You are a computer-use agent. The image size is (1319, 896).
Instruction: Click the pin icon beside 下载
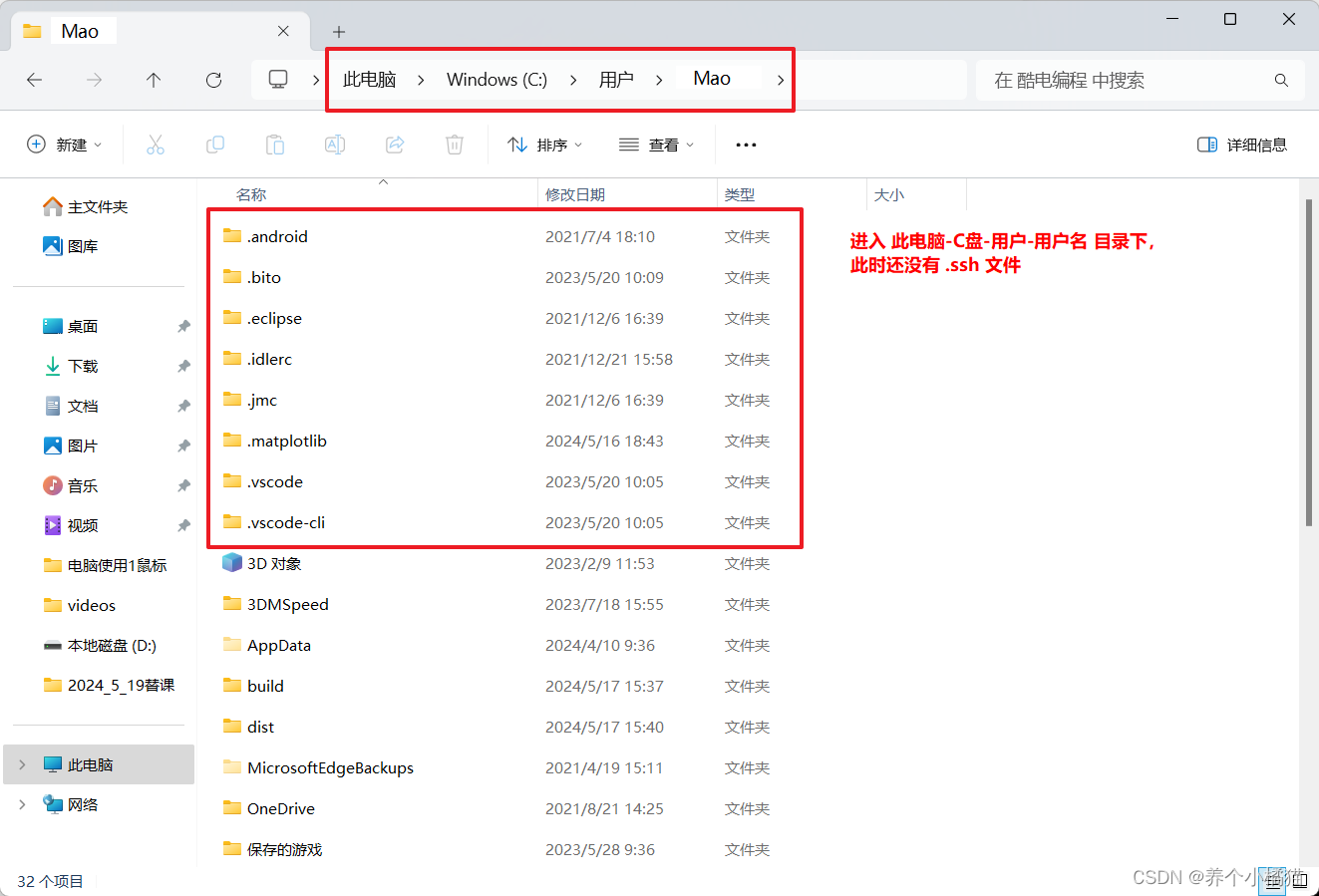(183, 366)
